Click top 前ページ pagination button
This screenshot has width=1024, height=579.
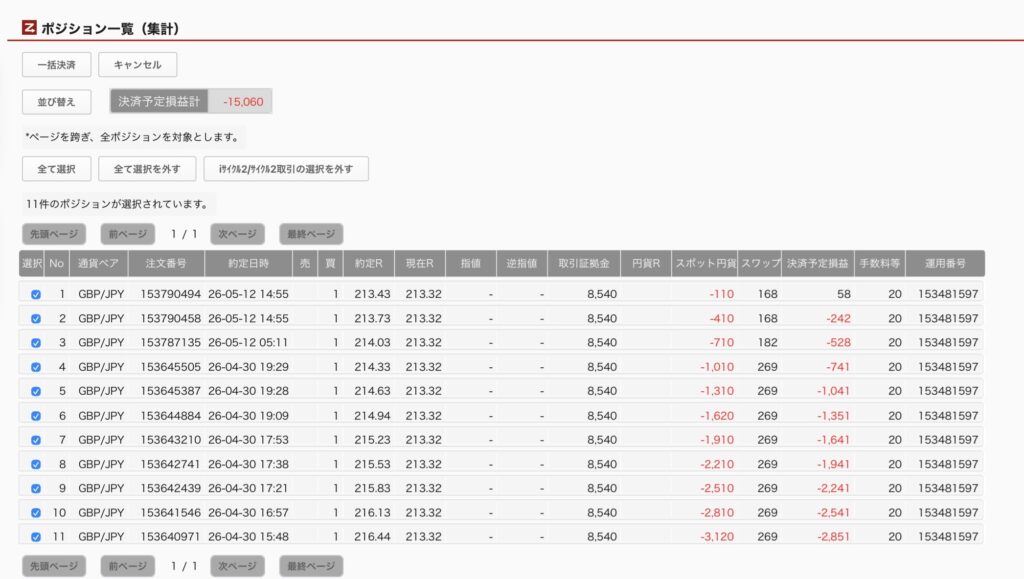click(x=127, y=234)
